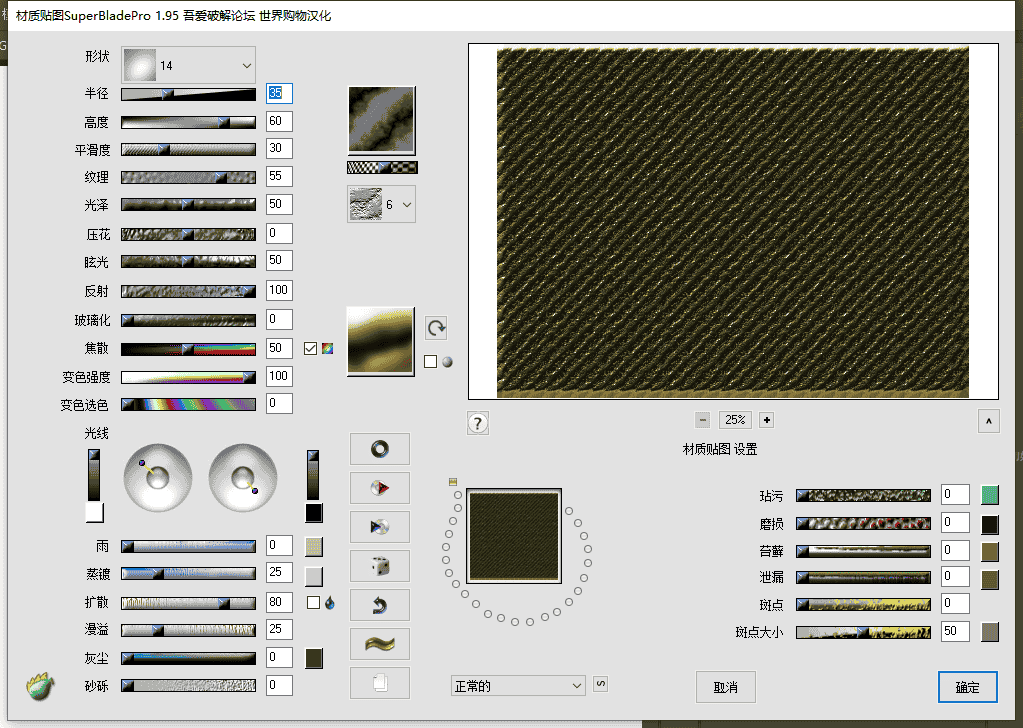
Task: Click the disc button with red arrow
Action: (x=380, y=488)
